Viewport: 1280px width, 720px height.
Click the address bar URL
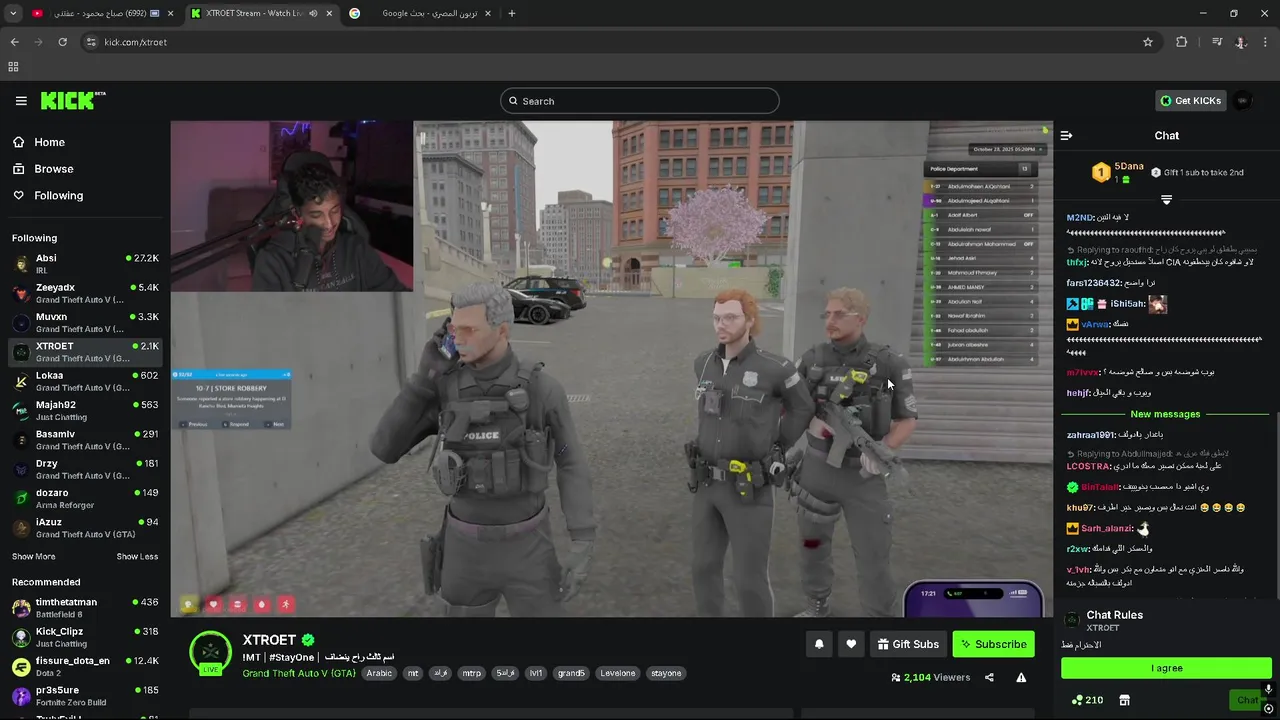click(136, 42)
